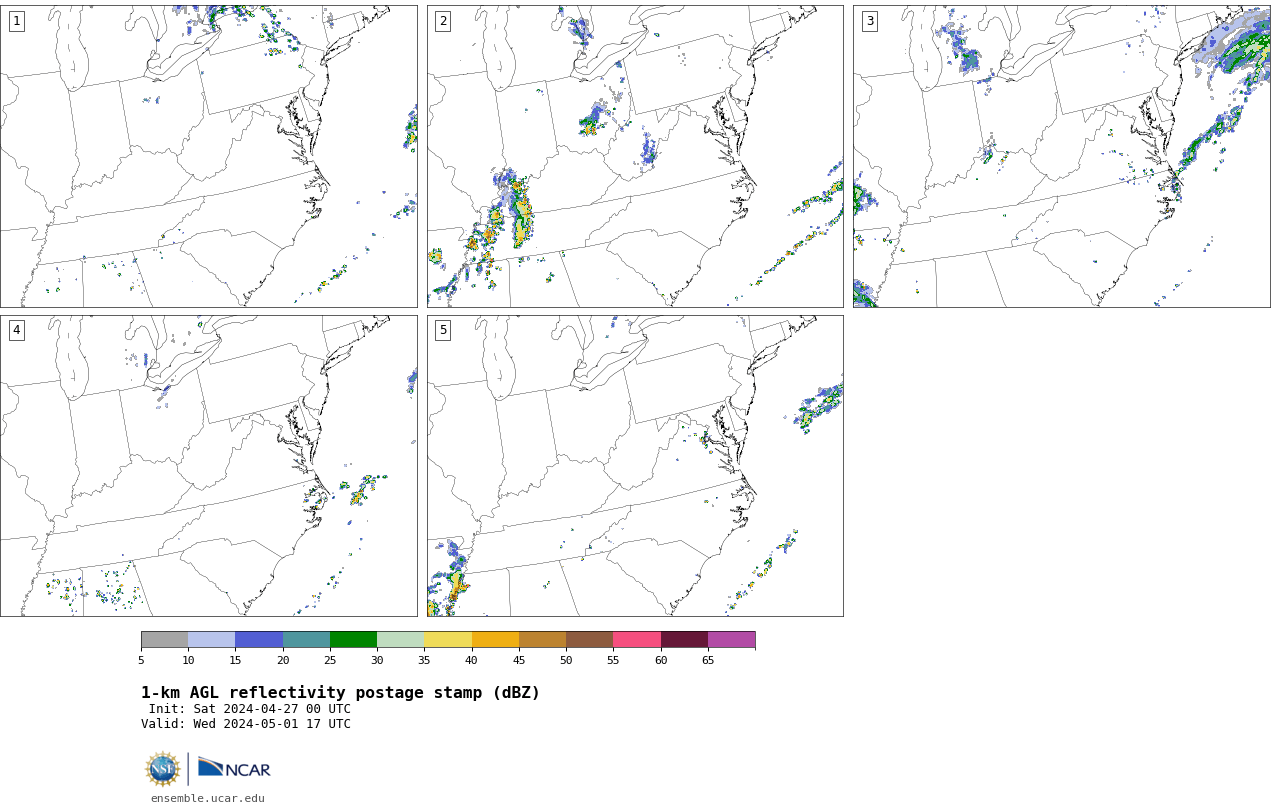This screenshot has height=809, width=1280.
Task: Open ensemble member 2 reflectivity map
Action: click(x=635, y=156)
